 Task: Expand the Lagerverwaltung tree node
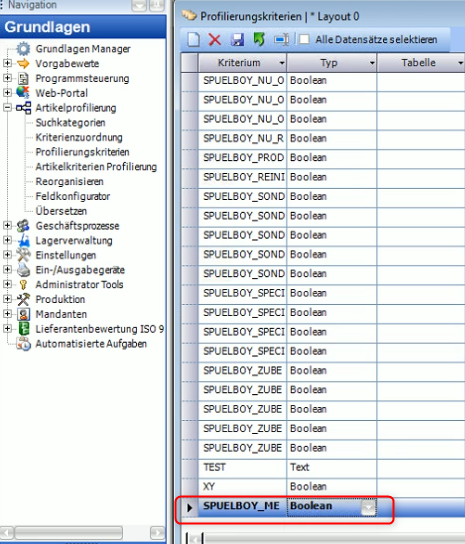(7, 240)
